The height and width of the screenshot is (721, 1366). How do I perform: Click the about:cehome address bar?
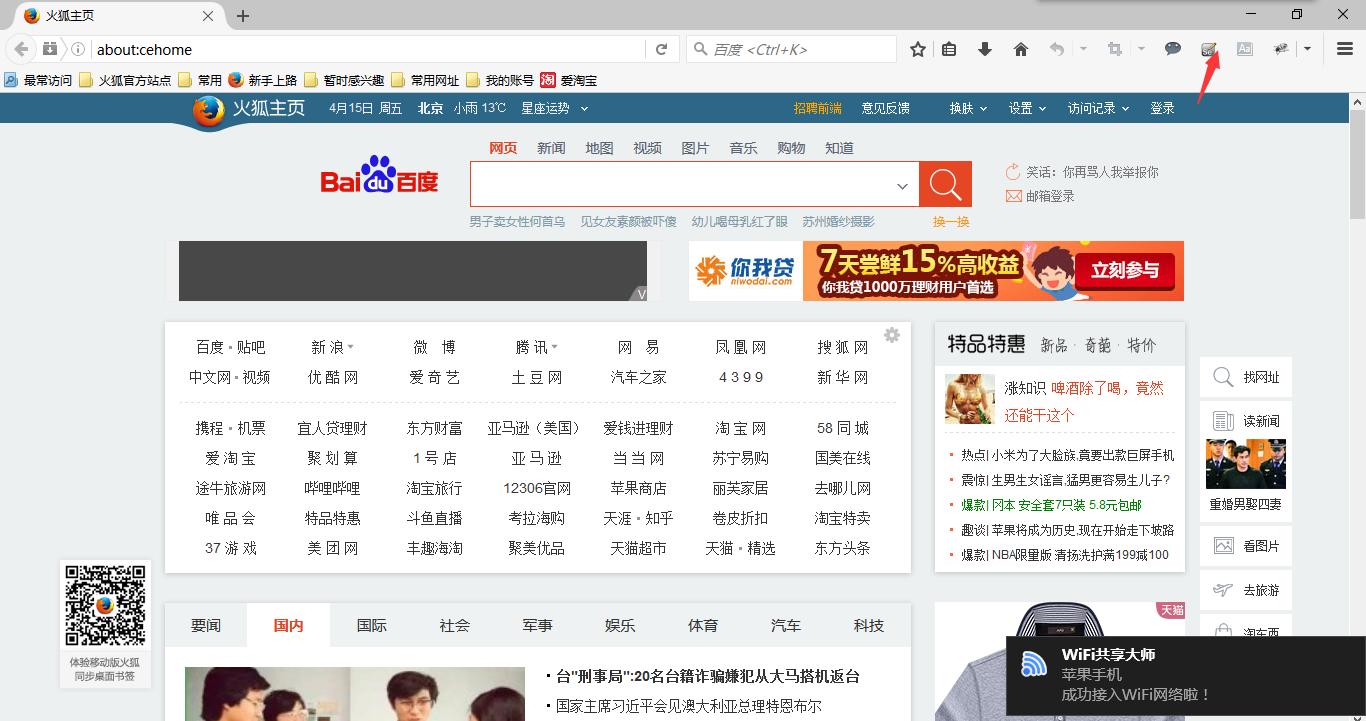click(367, 49)
